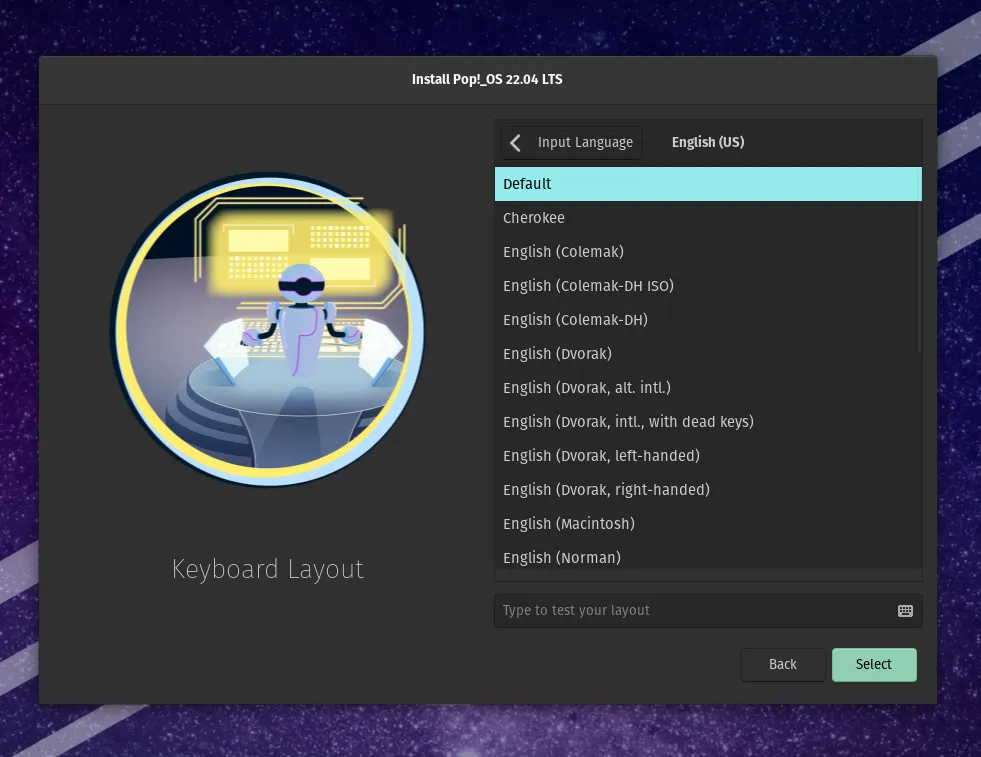Click the back chevron arrow icon
Image resolution: width=981 pixels, height=757 pixels.
pyautogui.click(x=516, y=143)
